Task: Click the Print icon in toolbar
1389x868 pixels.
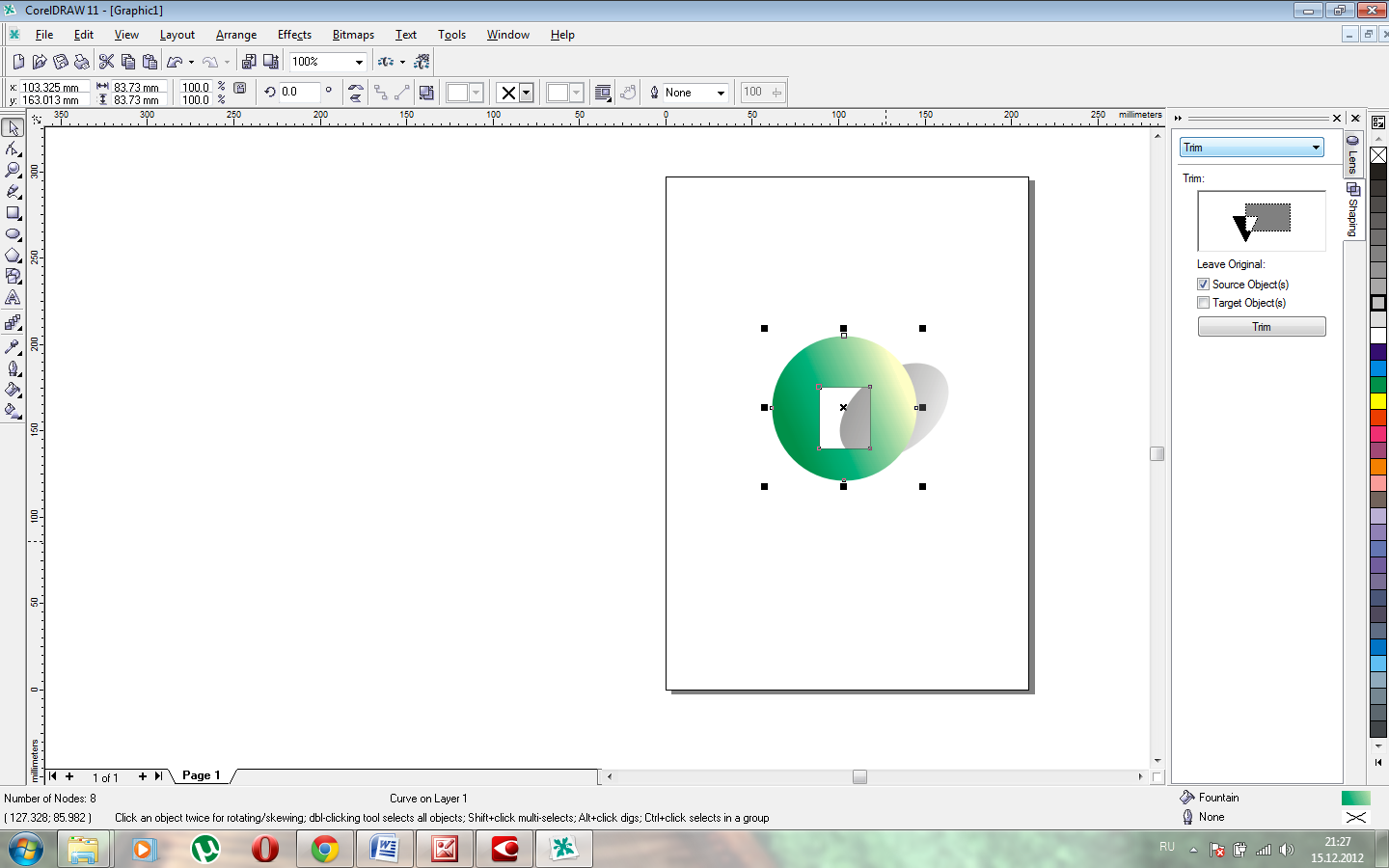Action: 82,62
